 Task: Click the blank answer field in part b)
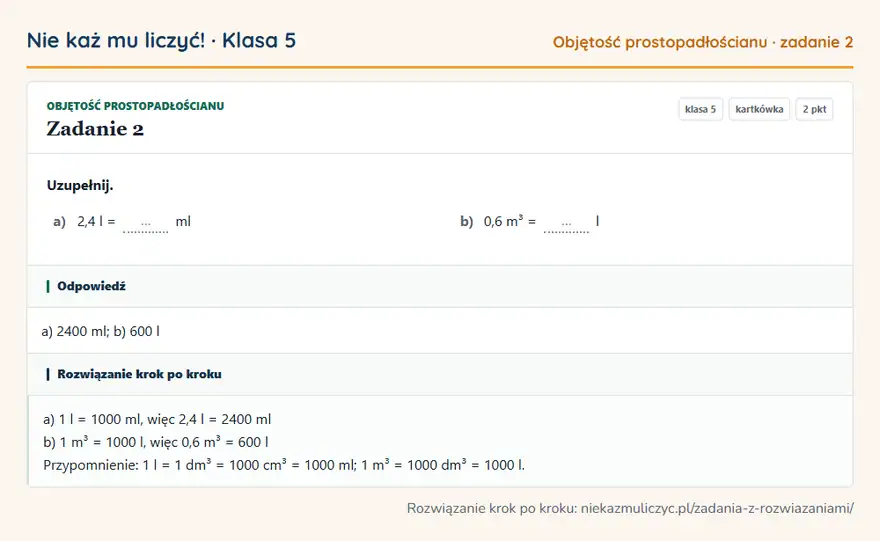566,223
